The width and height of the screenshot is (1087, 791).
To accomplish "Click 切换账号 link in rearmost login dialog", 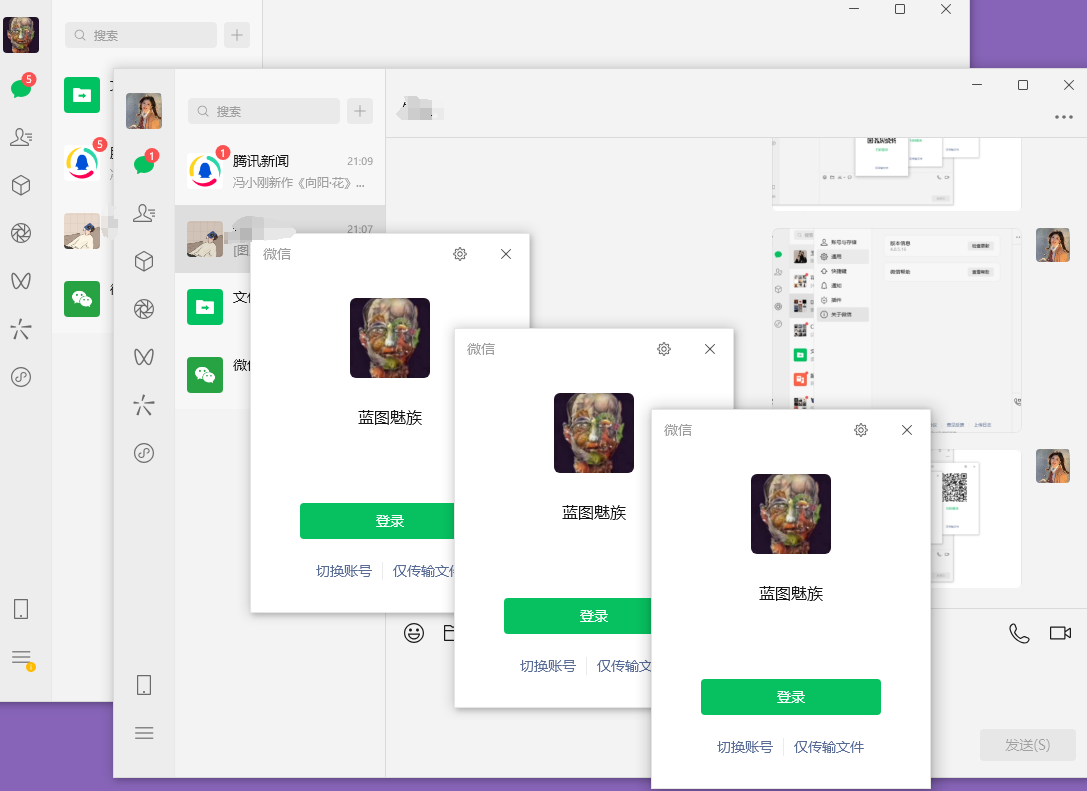I will (344, 571).
